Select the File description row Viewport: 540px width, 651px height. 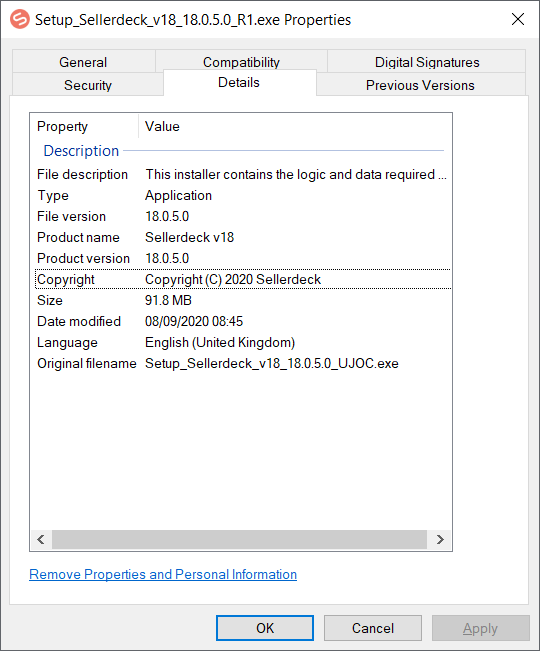pyautogui.click(x=242, y=174)
